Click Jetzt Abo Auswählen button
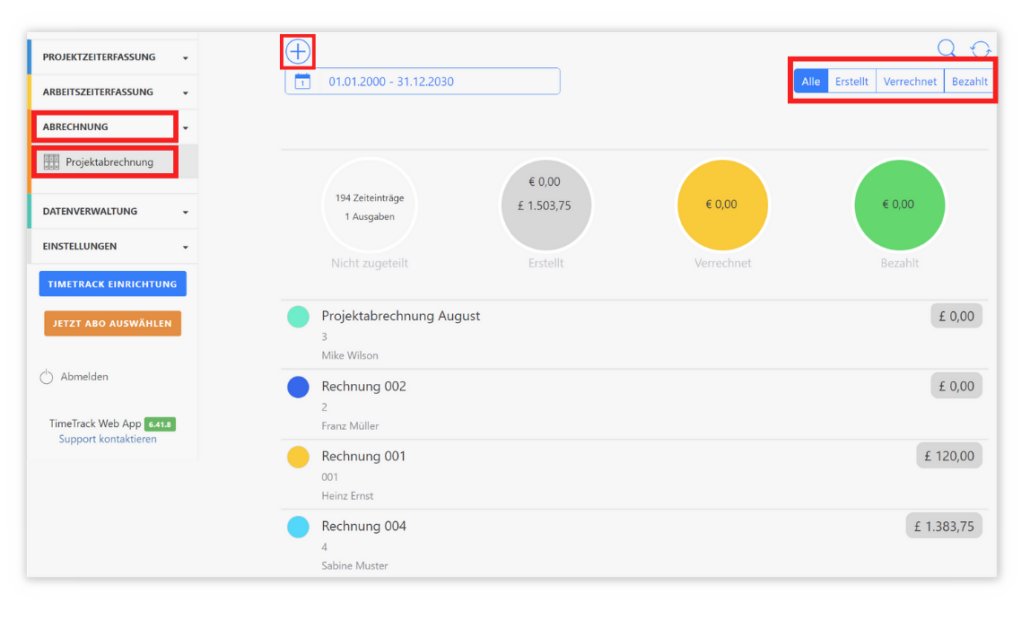1030x620 pixels. (112, 324)
